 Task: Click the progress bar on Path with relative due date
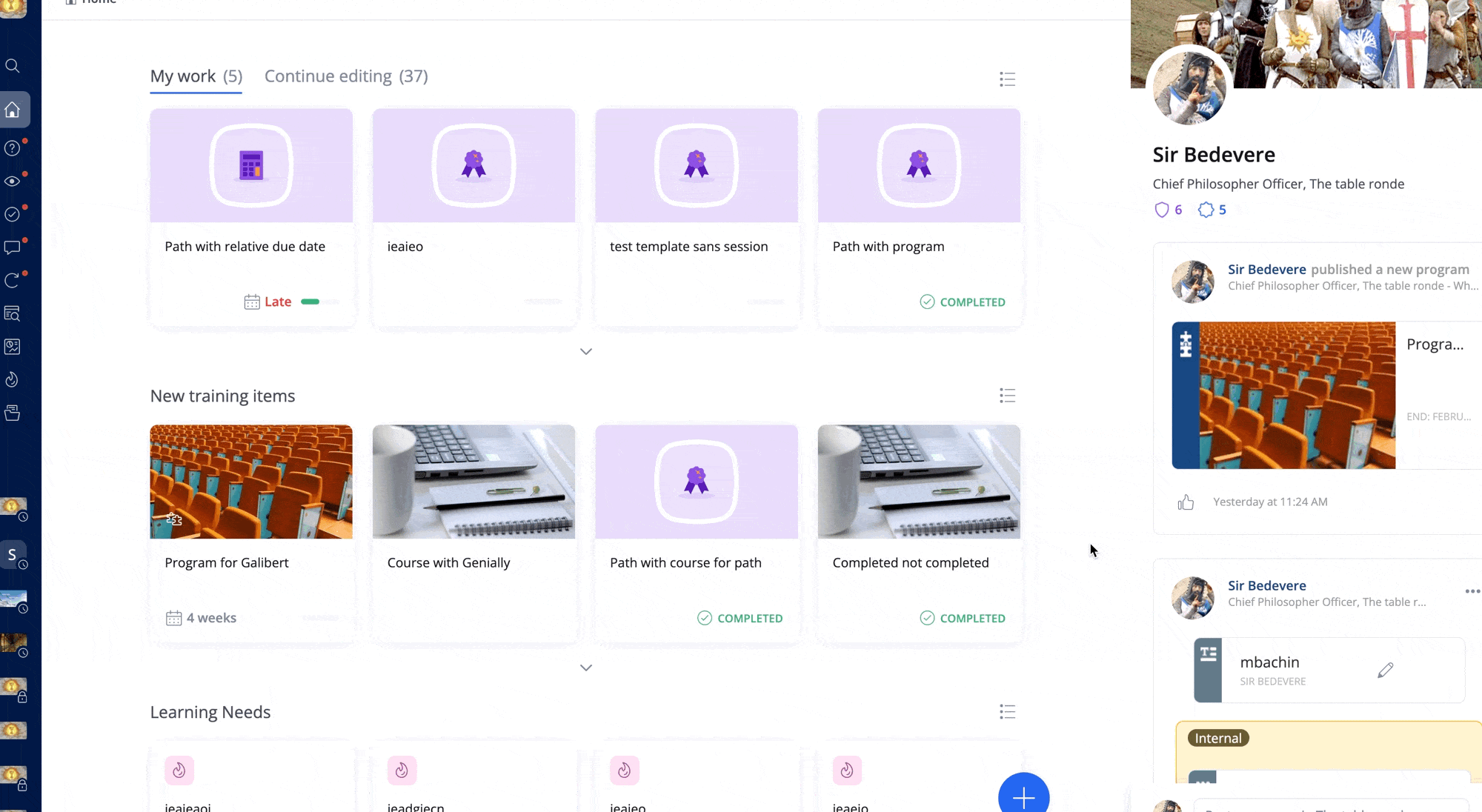point(320,302)
